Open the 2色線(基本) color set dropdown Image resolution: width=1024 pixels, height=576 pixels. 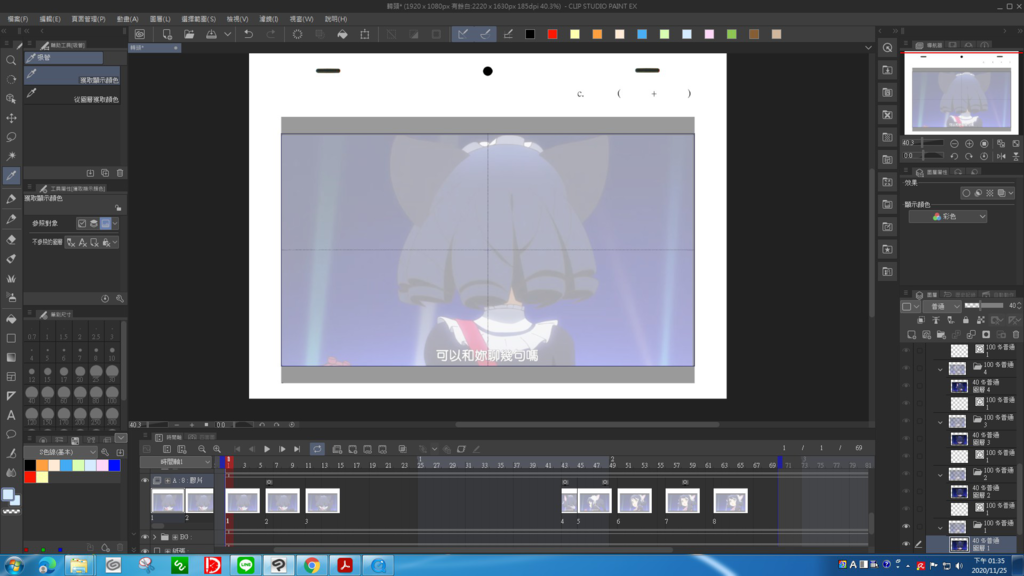[60, 452]
